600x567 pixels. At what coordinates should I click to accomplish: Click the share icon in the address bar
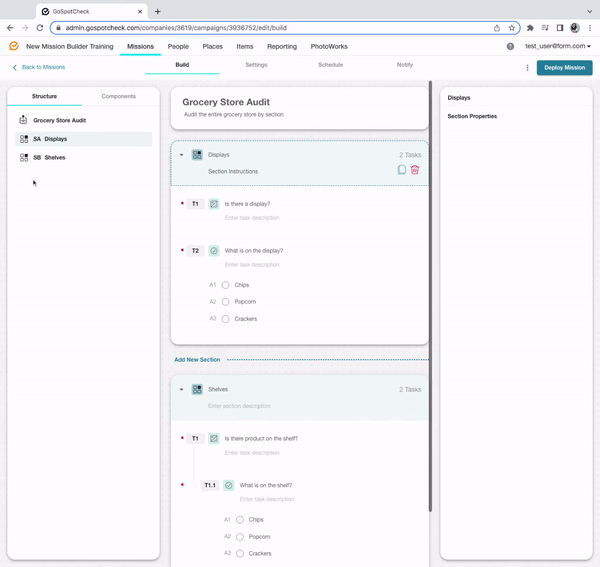point(497,28)
